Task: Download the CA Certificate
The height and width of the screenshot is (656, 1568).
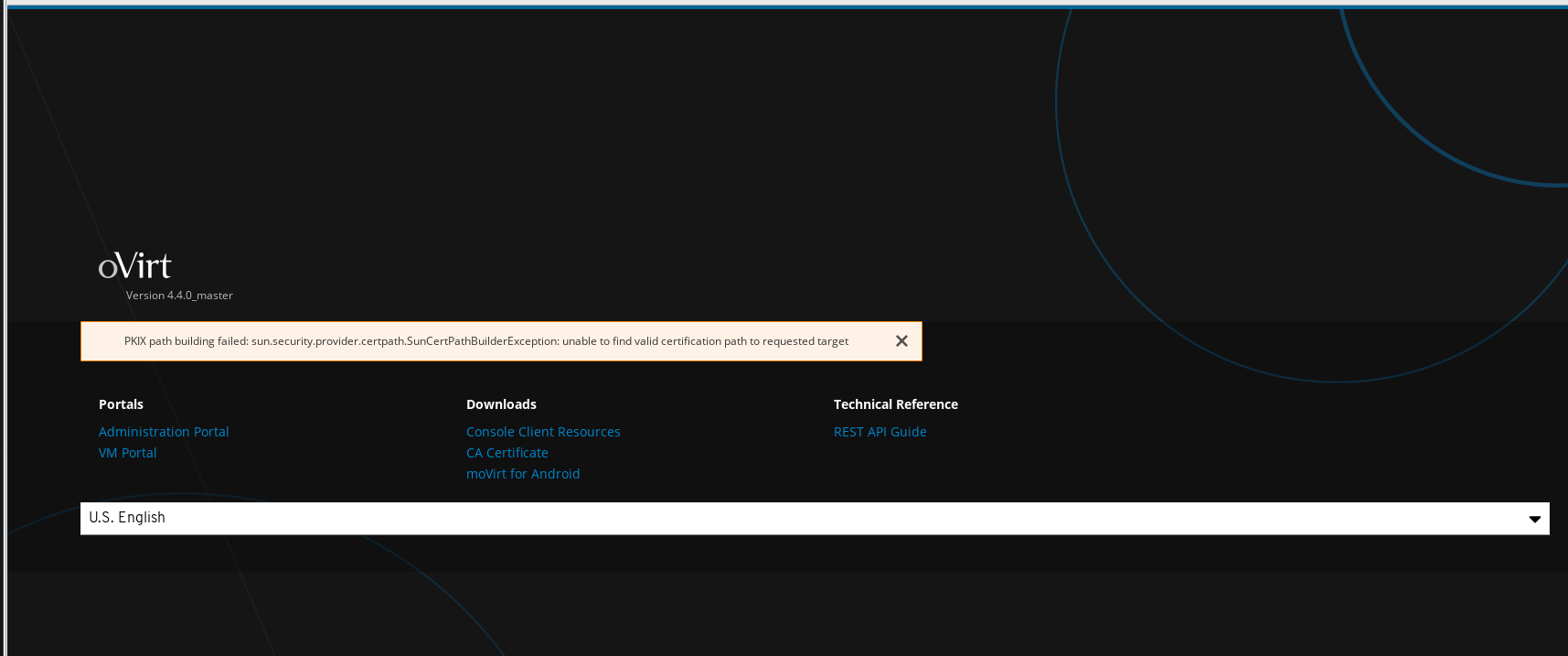Action: (x=507, y=453)
